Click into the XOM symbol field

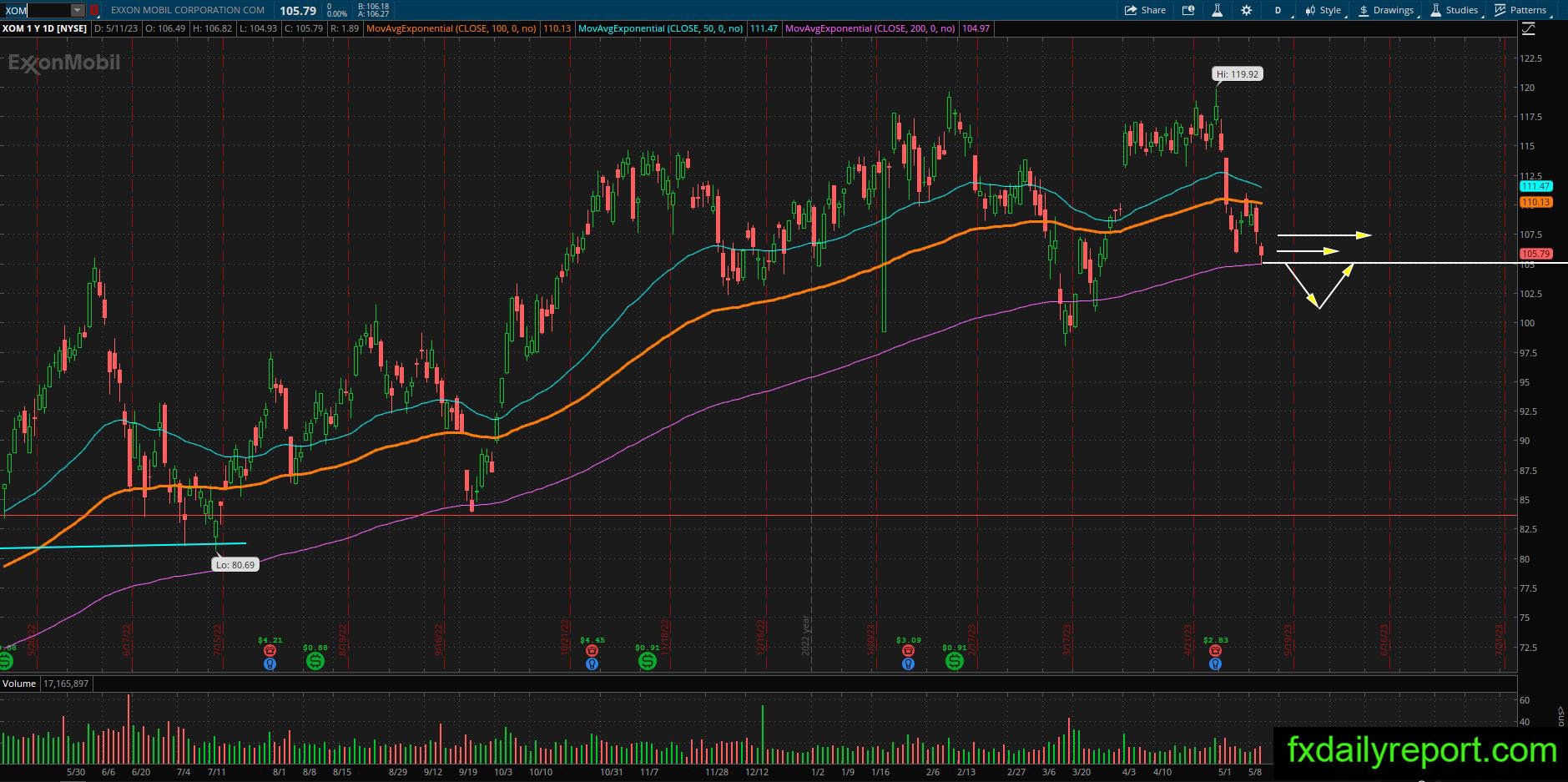37,11
